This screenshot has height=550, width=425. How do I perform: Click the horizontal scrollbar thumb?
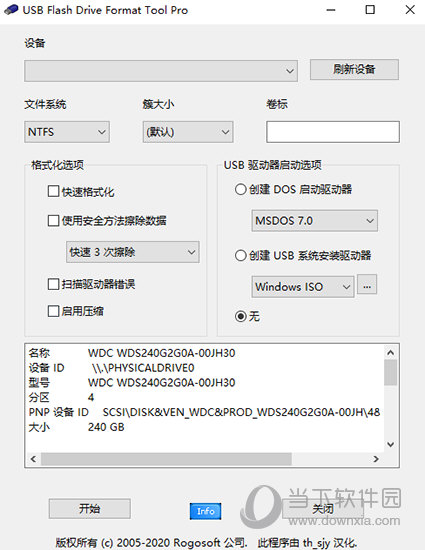click(166, 459)
